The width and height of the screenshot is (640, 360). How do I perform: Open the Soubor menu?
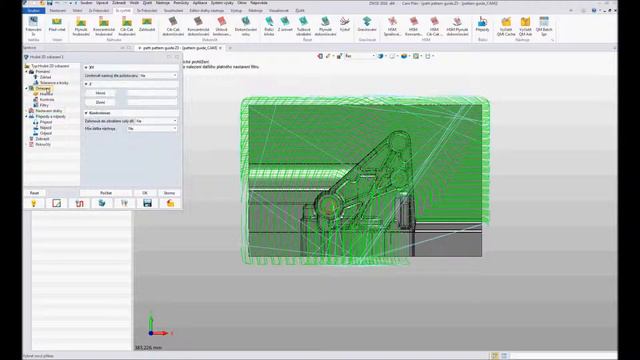[86, 3]
